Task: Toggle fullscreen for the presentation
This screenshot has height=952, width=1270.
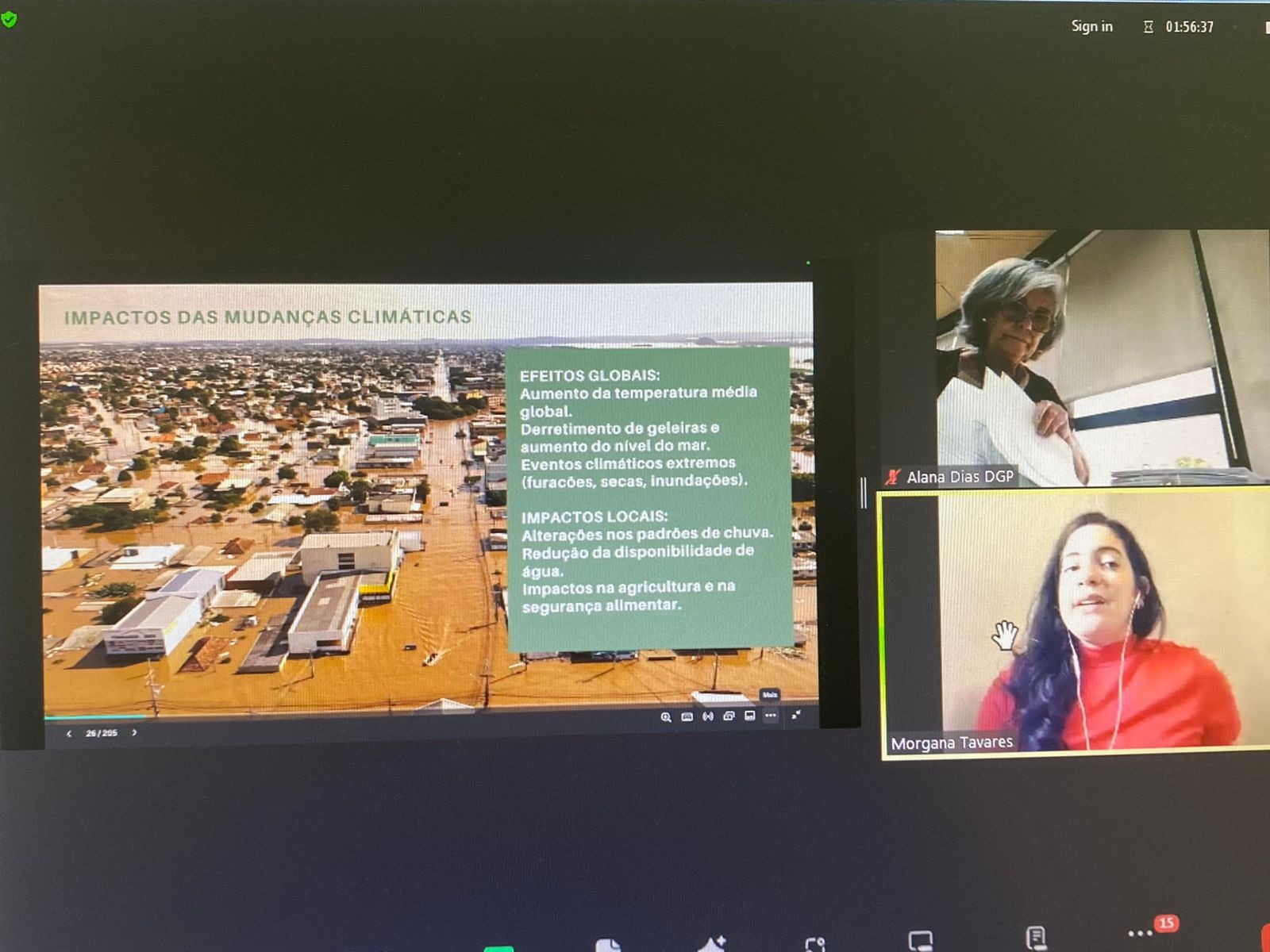Action: (796, 715)
